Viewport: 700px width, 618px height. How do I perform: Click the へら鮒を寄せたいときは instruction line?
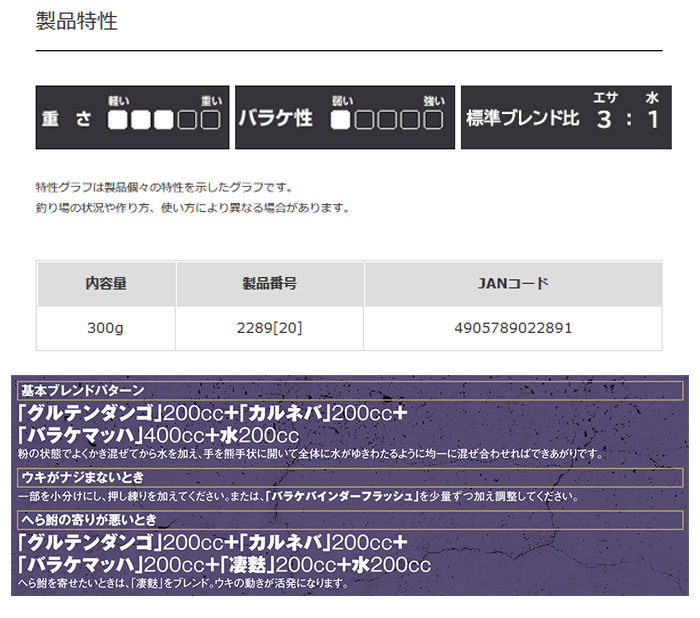coord(183,583)
